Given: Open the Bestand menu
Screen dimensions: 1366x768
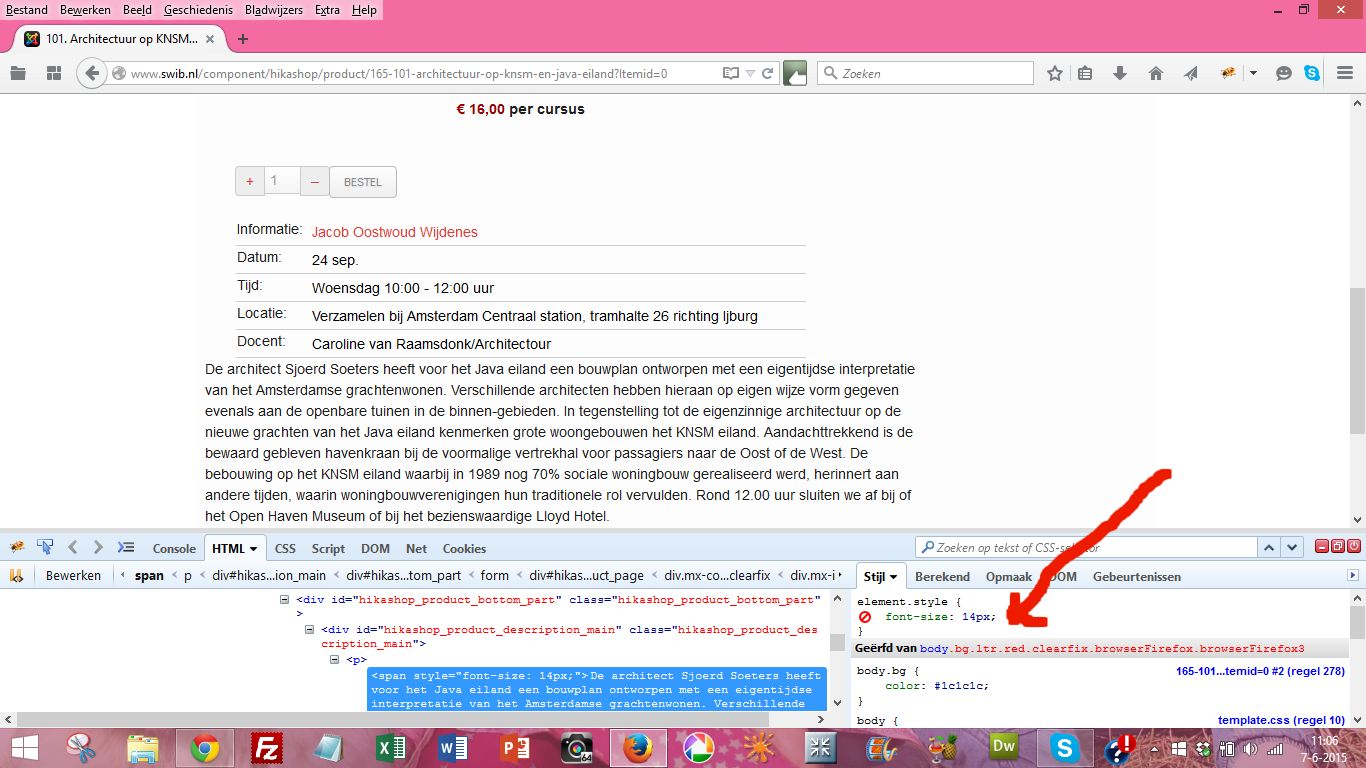Looking at the screenshot, I should tap(27, 10).
